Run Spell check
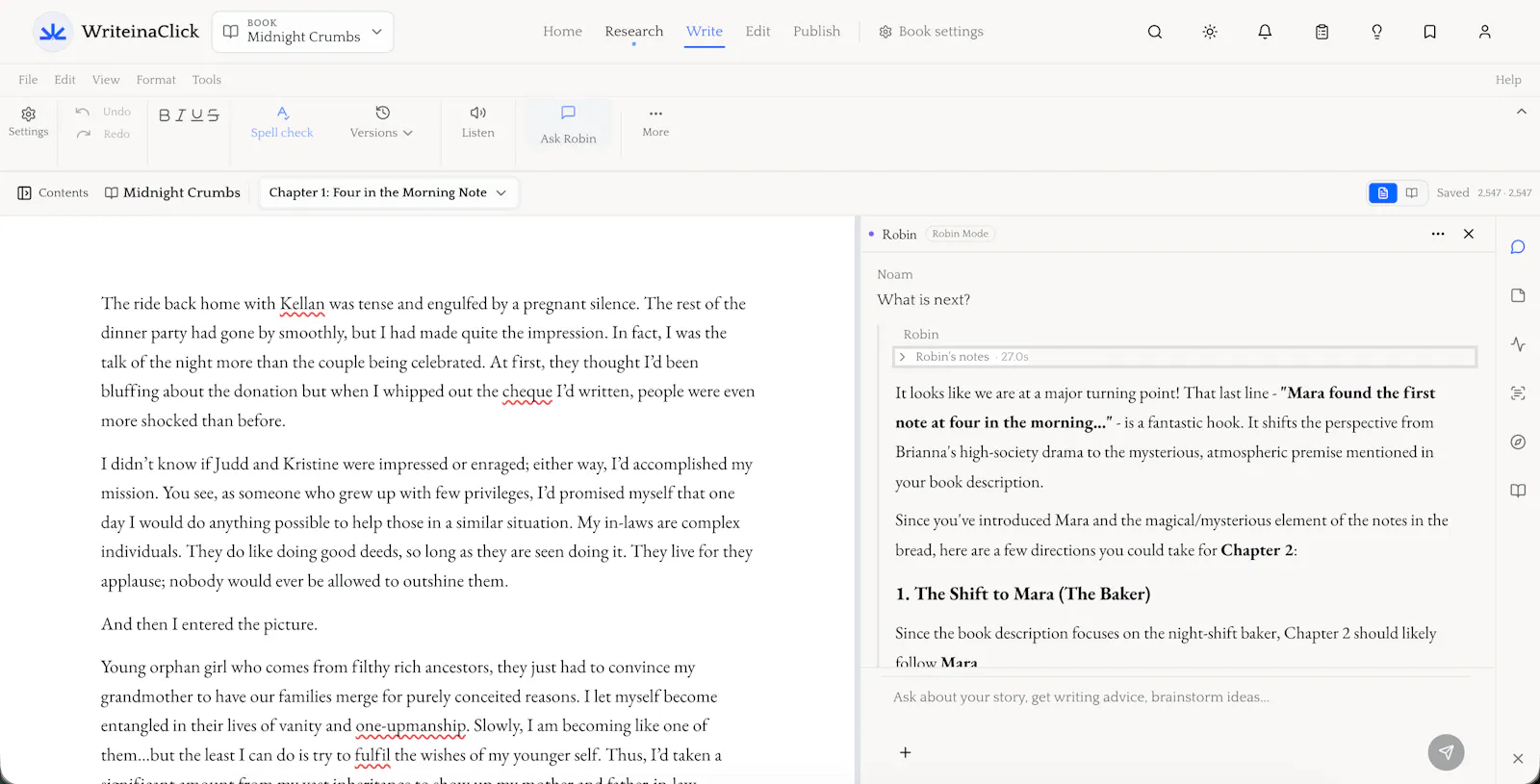 [282, 122]
